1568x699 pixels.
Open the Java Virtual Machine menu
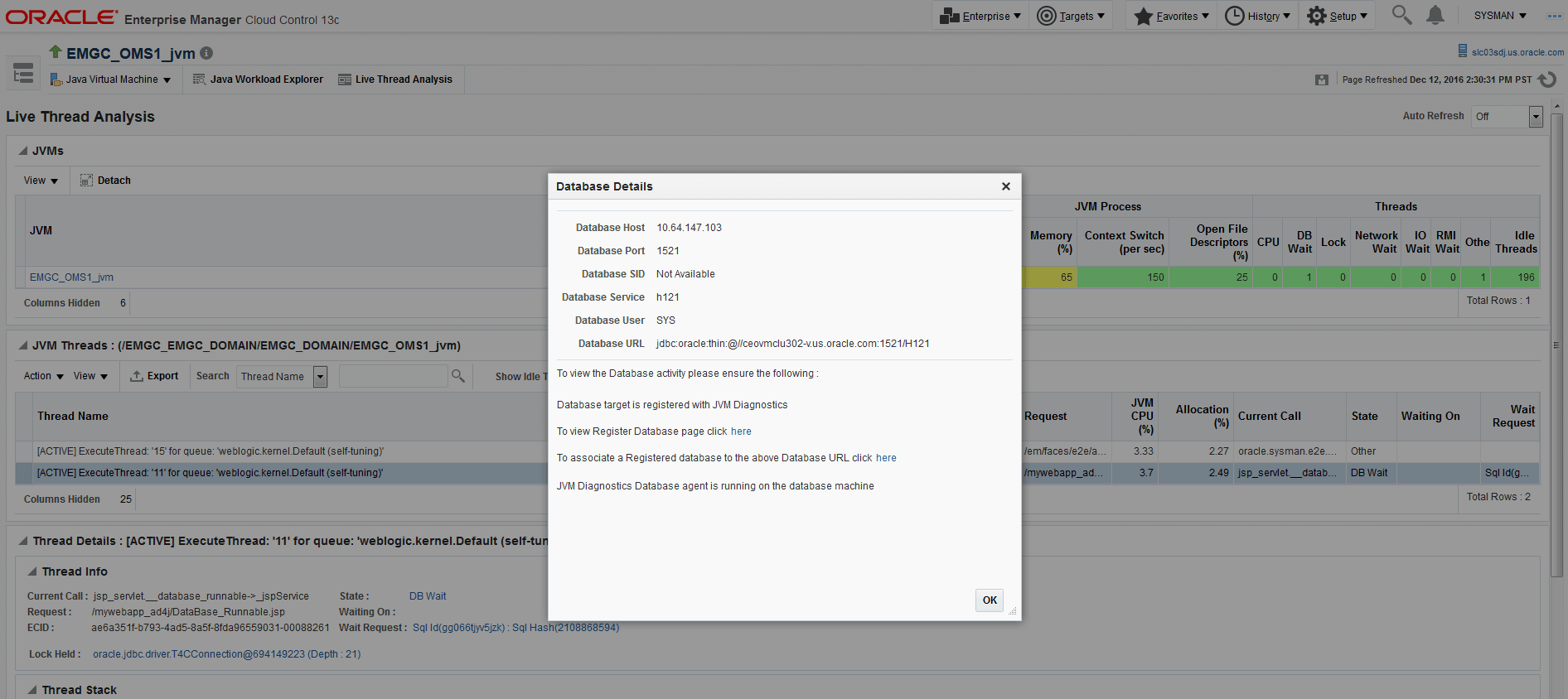pyautogui.click(x=110, y=80)
